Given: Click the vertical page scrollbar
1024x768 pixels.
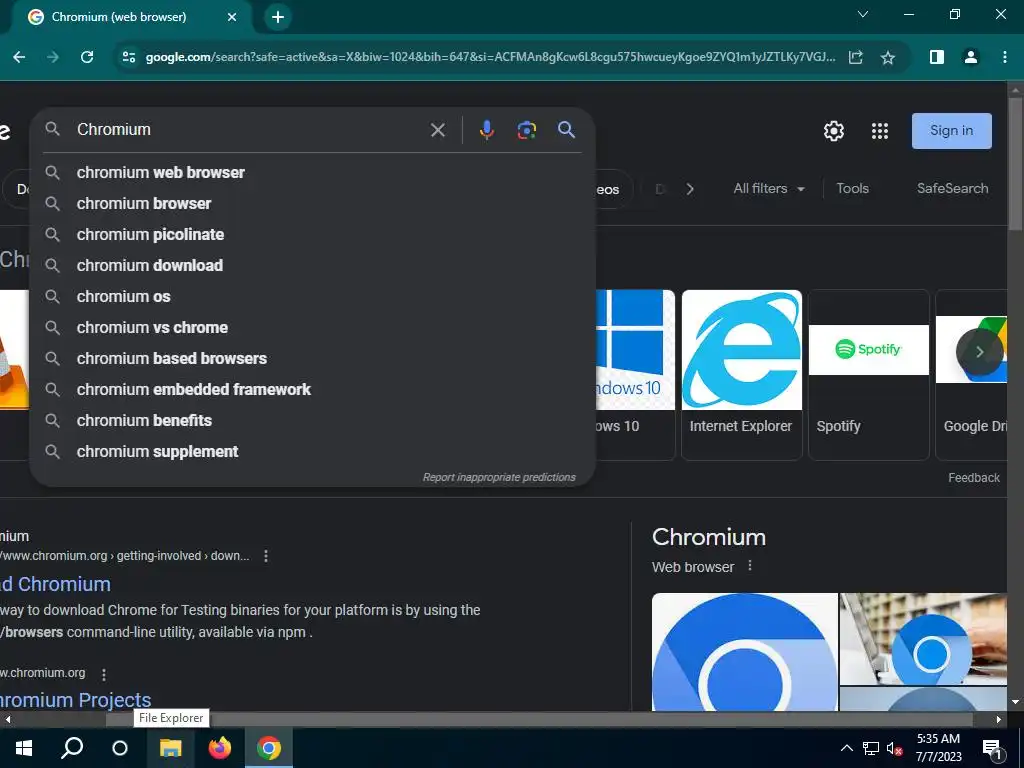Looking at the screenshot, I should 1015,163.
